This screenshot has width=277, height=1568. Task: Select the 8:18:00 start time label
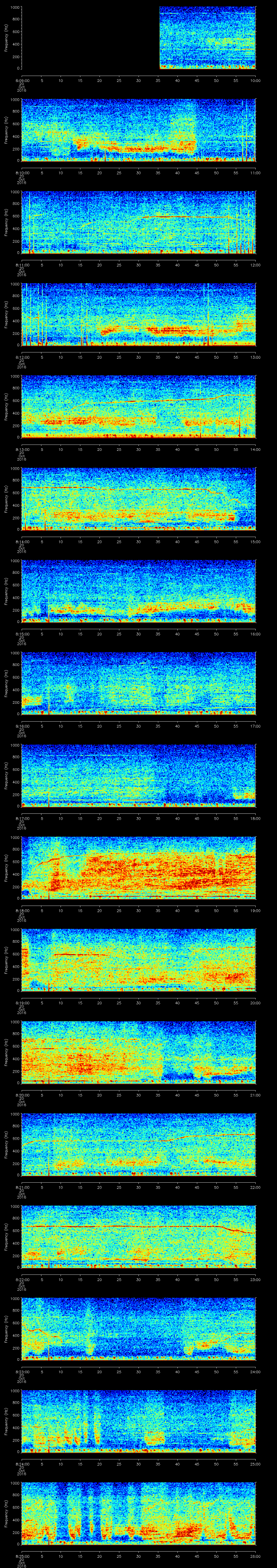point(22,910)
